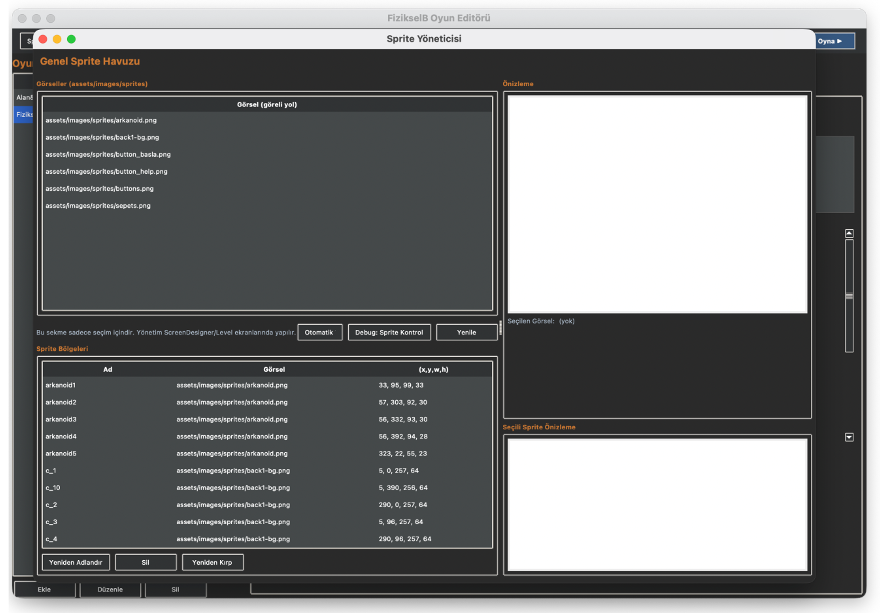Select the arkanoid1 sprite region row
Screen dimensions: 880x614
[200, 385]
